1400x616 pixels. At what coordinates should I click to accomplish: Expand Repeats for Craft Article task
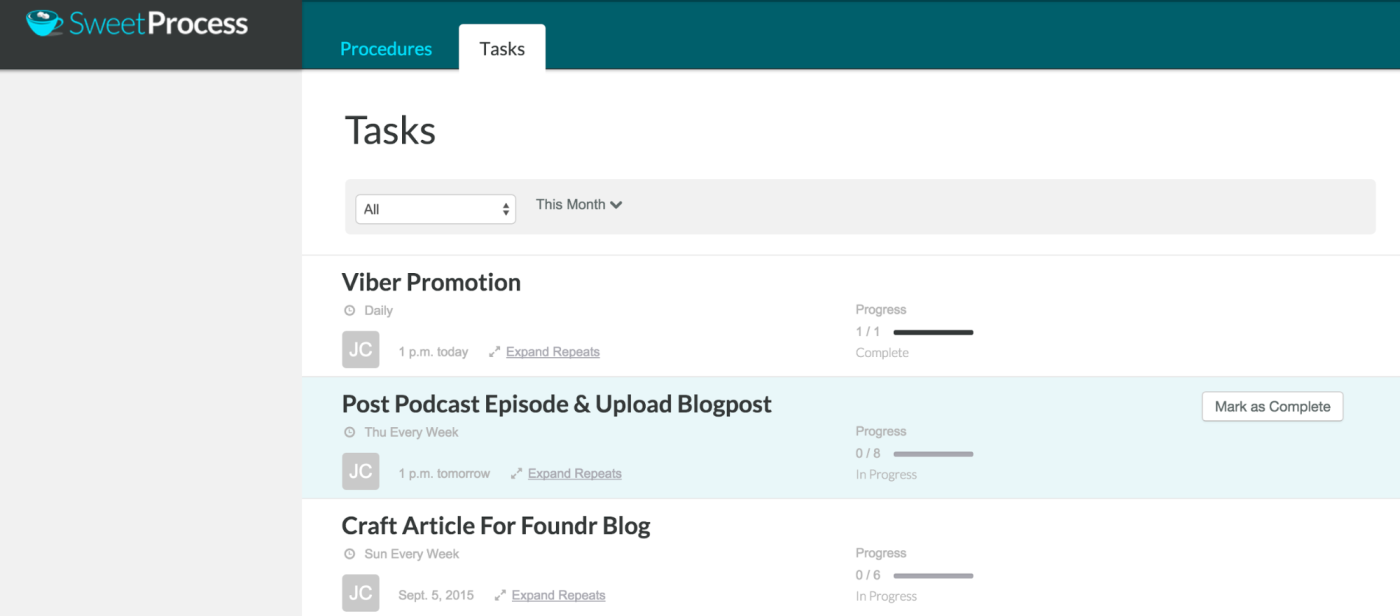click(558, 595)
